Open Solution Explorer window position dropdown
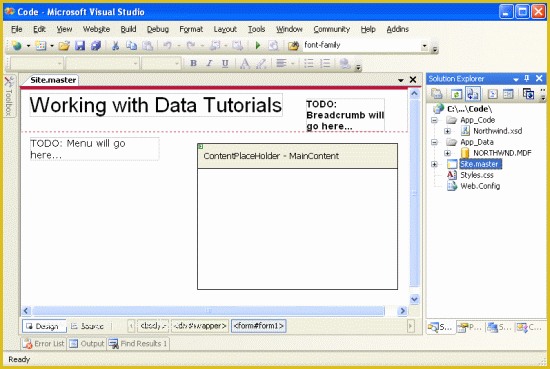The image size is (550, 369). point(516,79)
